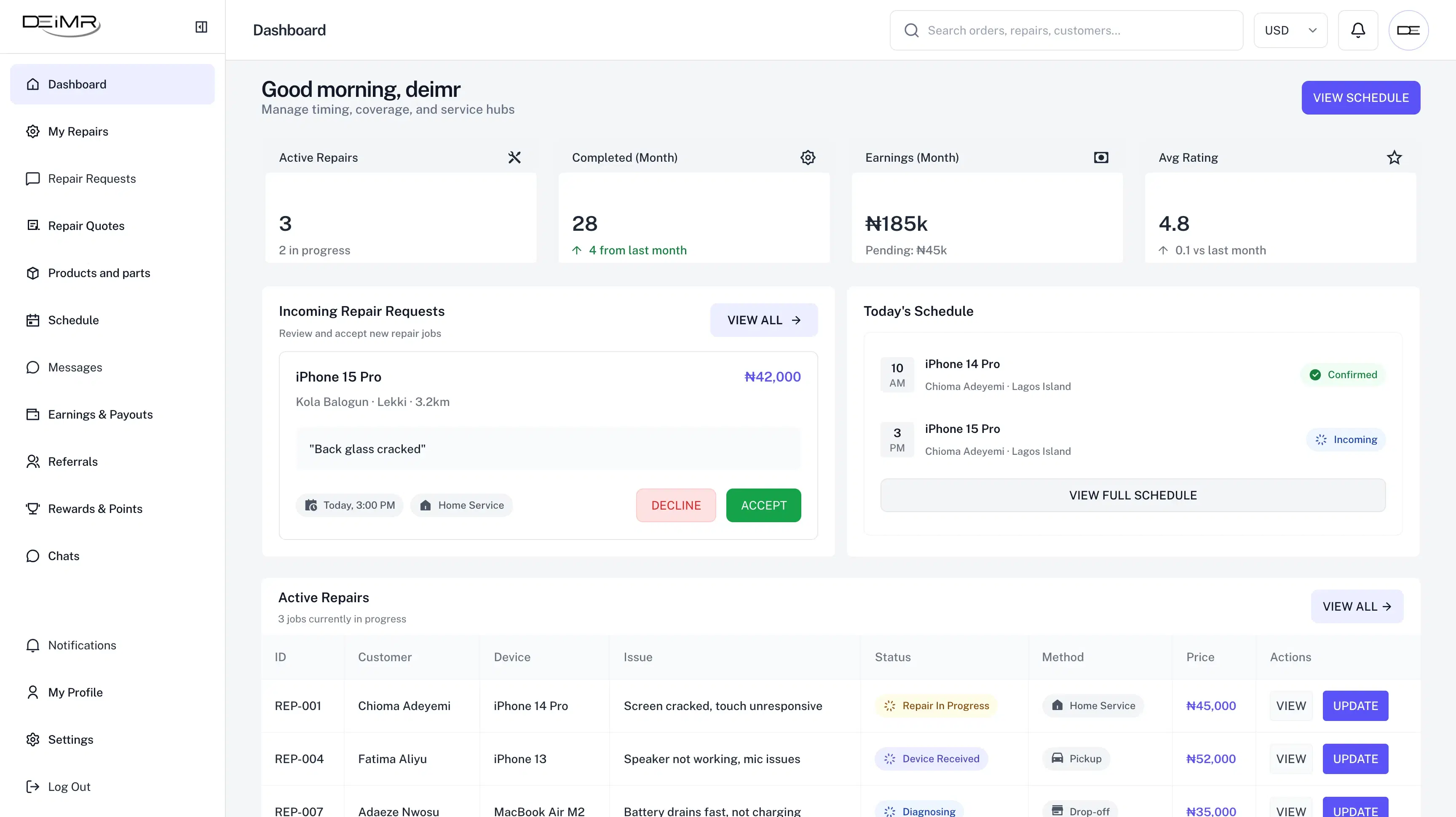The width and height of the screenshot is (1456, 817).
Task: Update repair REP-004
Action: (1355, 759)
